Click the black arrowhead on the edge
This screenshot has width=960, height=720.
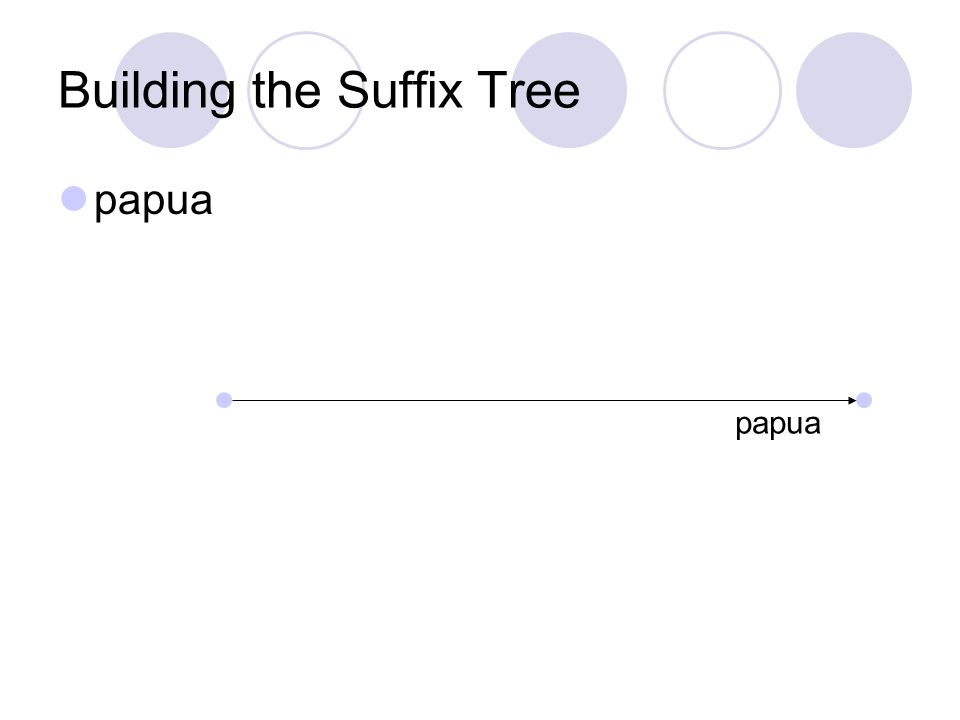(852, 400)
